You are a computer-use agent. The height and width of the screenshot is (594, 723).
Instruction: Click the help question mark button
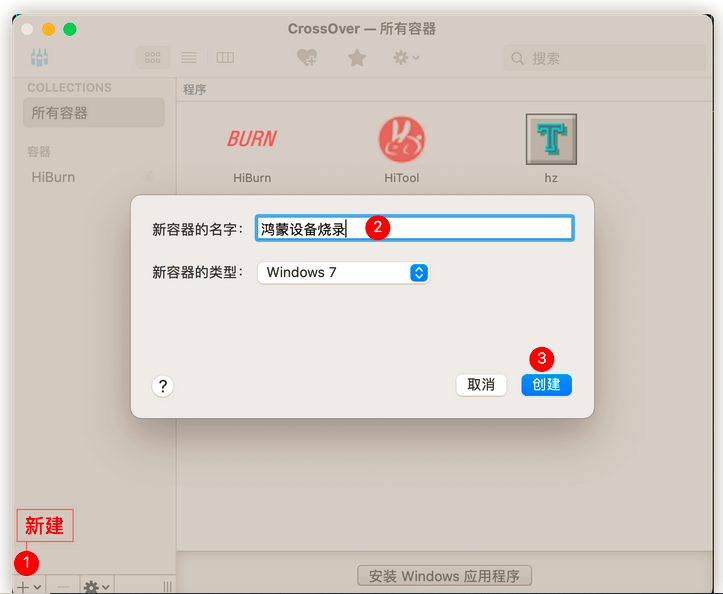(163, 386)
